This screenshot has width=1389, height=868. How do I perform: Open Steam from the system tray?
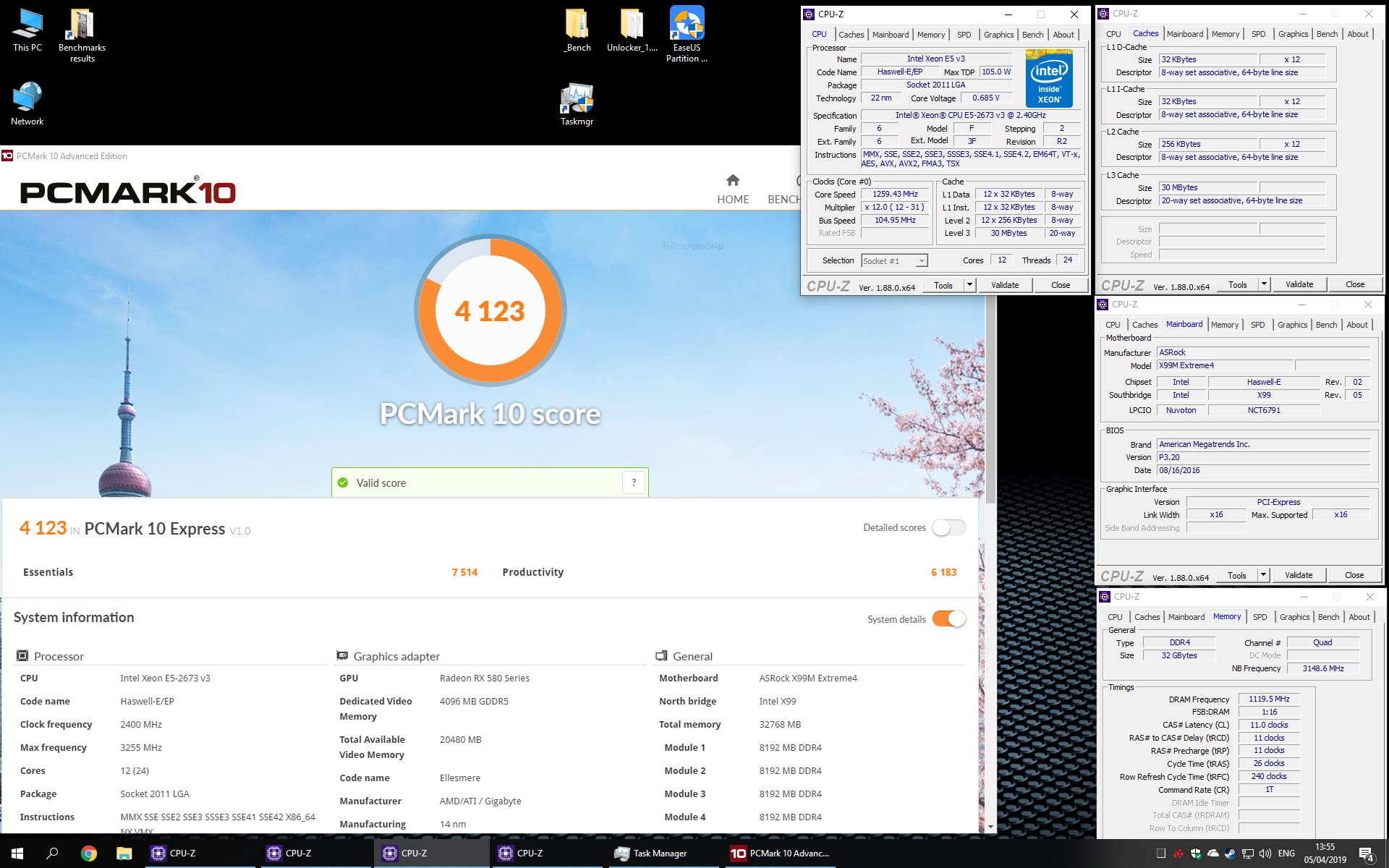coord(1231,854)
